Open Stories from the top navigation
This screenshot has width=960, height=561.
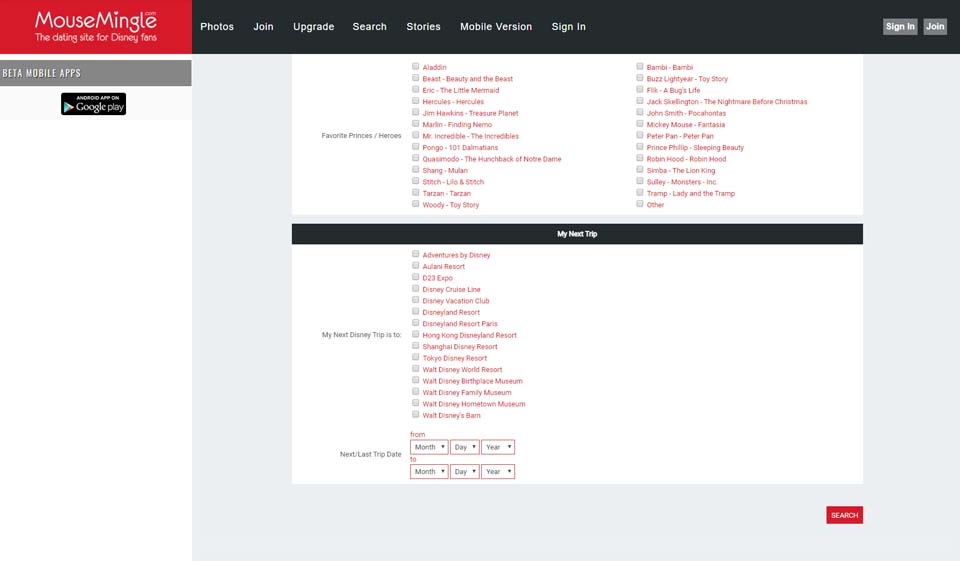click(423, 27)
